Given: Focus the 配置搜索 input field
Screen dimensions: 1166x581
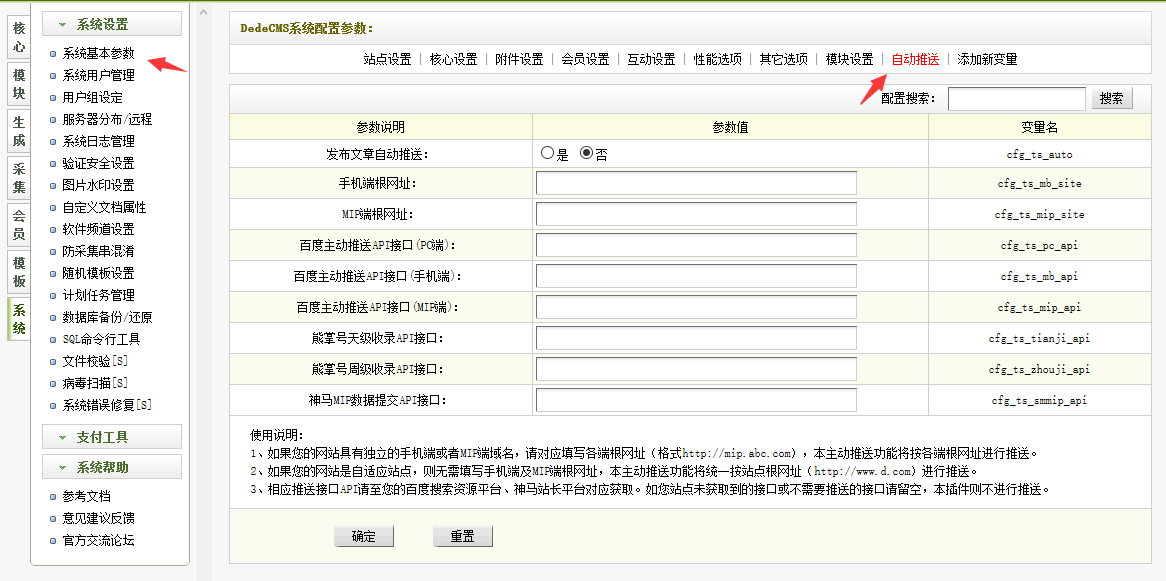Looking at the screenshot, I should [x=1017, y=98].
